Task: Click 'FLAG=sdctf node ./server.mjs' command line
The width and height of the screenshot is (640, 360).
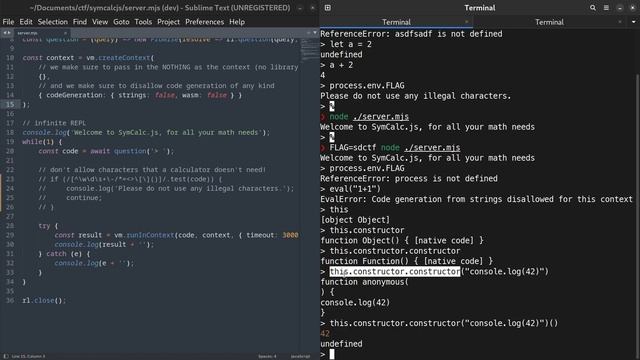Action: coord(395,148)
